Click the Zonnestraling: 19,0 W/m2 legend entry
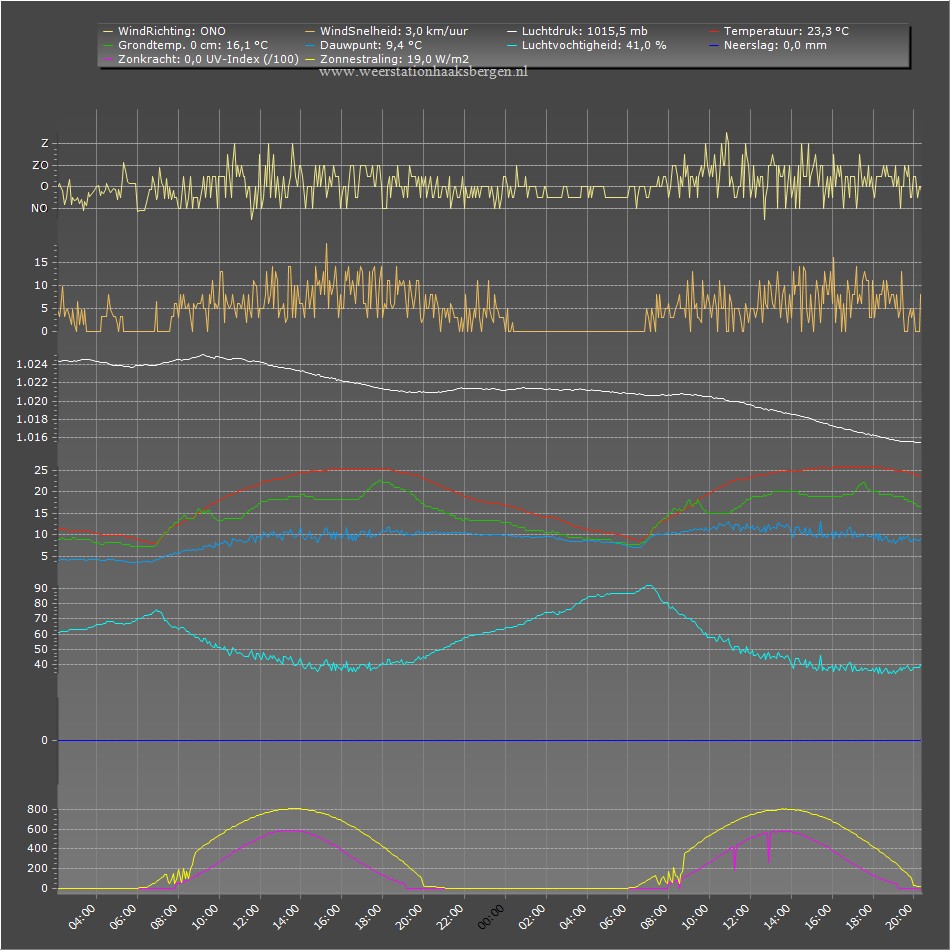The height and width of the screenshot is (950, 950). [x=387, y=59]
